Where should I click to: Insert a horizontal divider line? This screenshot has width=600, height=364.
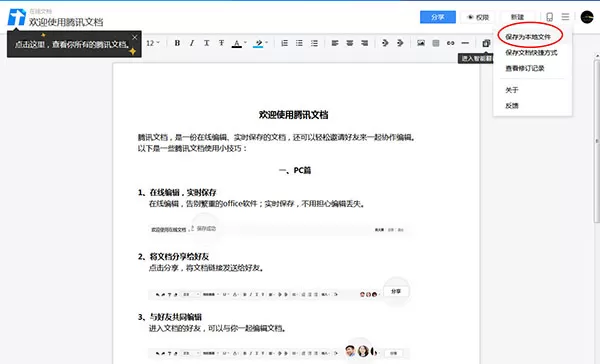coord(465,43)
